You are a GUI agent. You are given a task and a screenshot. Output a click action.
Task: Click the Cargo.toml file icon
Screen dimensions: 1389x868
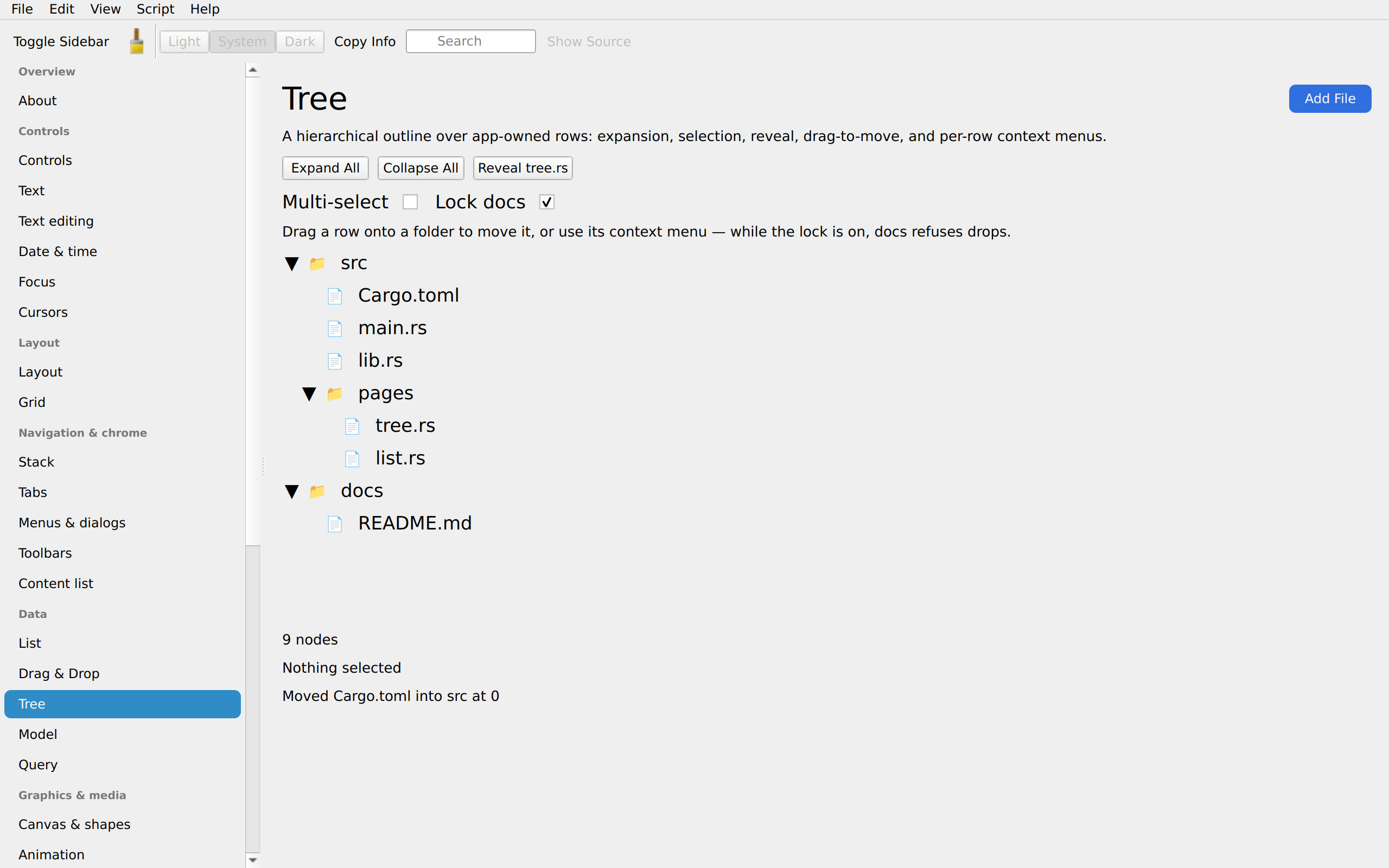point(335,296)
